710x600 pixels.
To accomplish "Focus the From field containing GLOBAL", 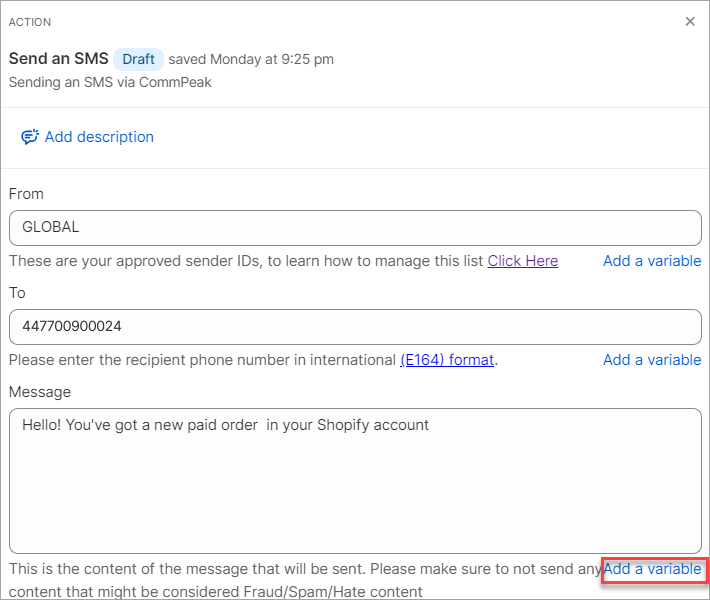I will 355,227.
